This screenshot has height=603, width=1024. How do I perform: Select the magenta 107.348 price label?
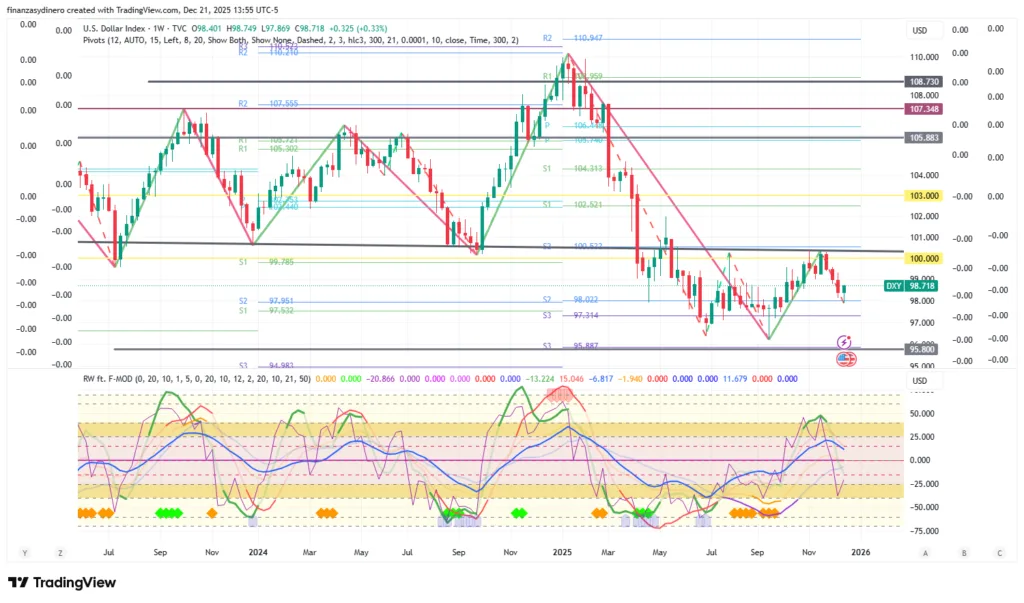click(921, 108)
